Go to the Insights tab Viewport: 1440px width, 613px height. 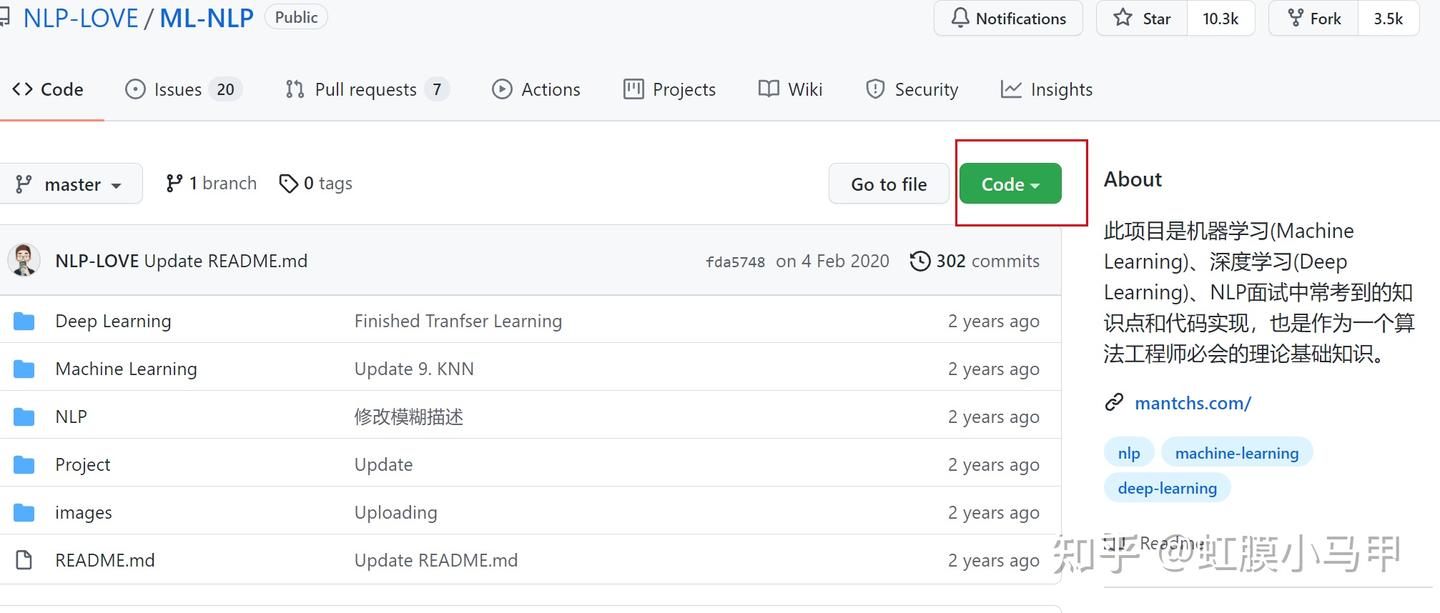[1046, 89]
